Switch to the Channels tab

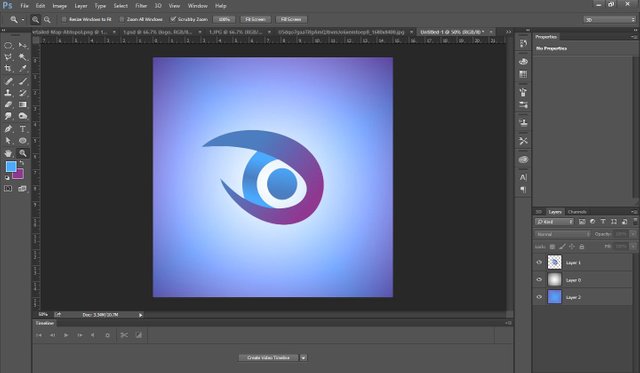[577, 212]
